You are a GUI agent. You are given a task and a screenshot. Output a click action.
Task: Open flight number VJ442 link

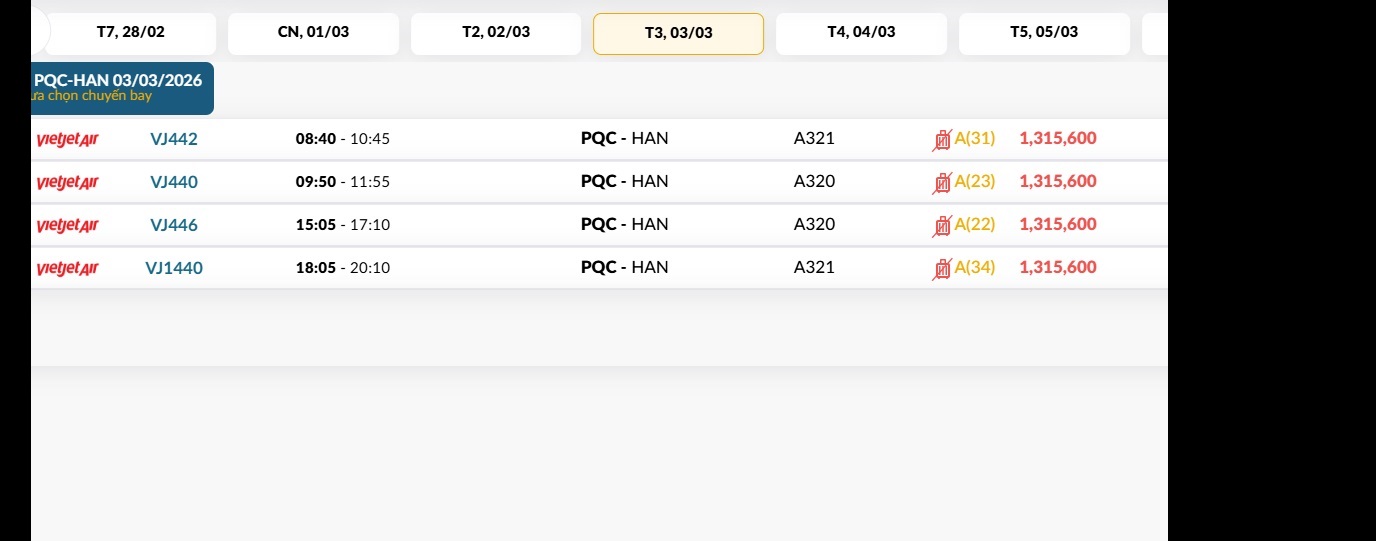(174, 139)
